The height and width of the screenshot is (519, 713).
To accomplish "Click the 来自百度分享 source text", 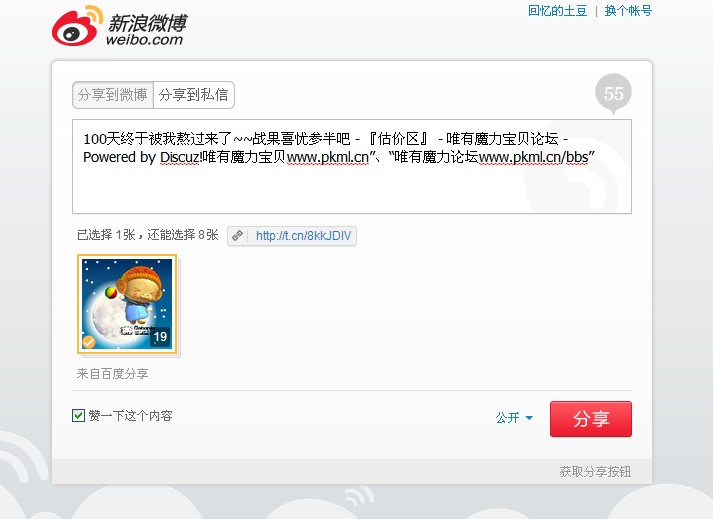I will point(112,374).
